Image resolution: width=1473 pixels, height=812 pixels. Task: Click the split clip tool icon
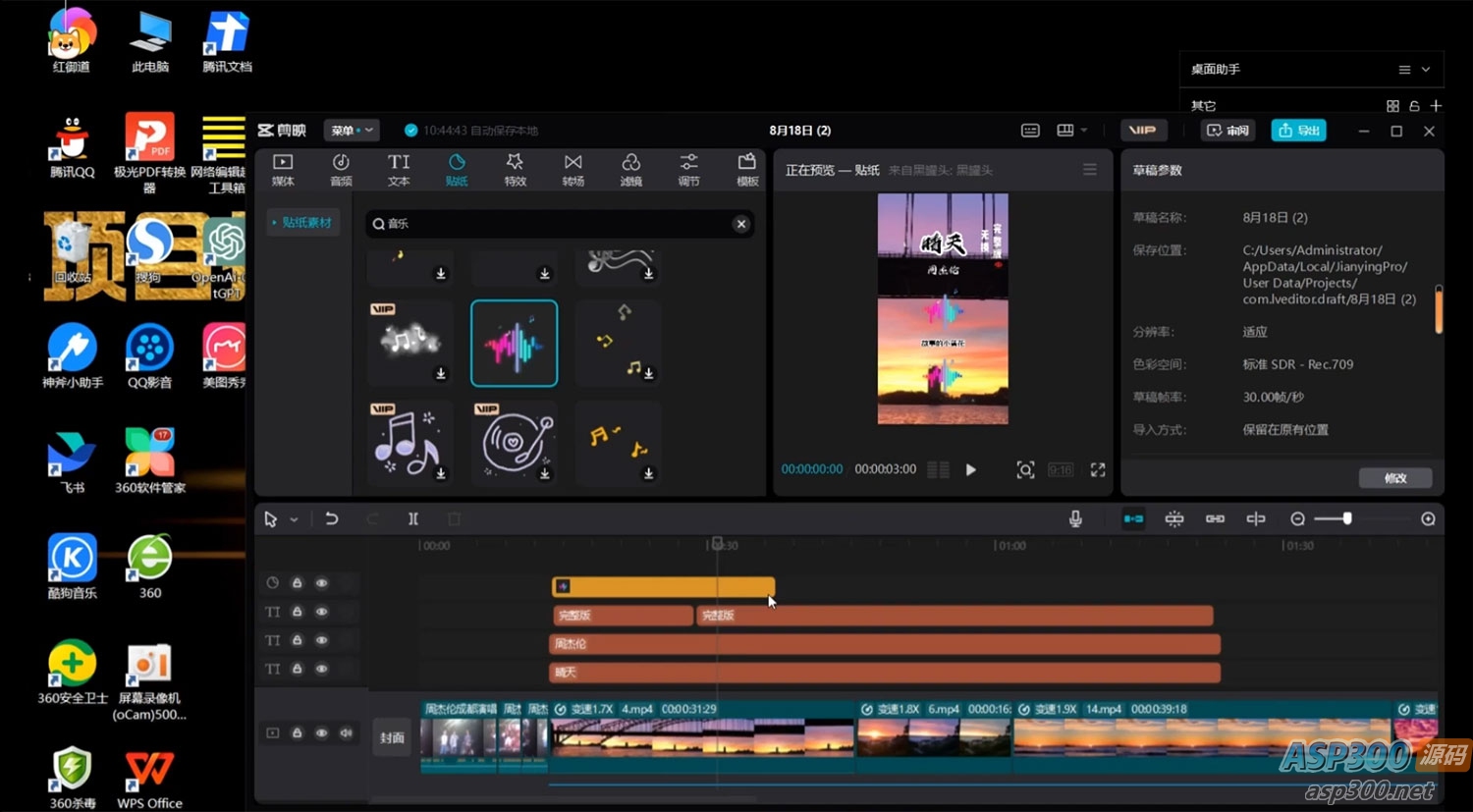point(413,518)
